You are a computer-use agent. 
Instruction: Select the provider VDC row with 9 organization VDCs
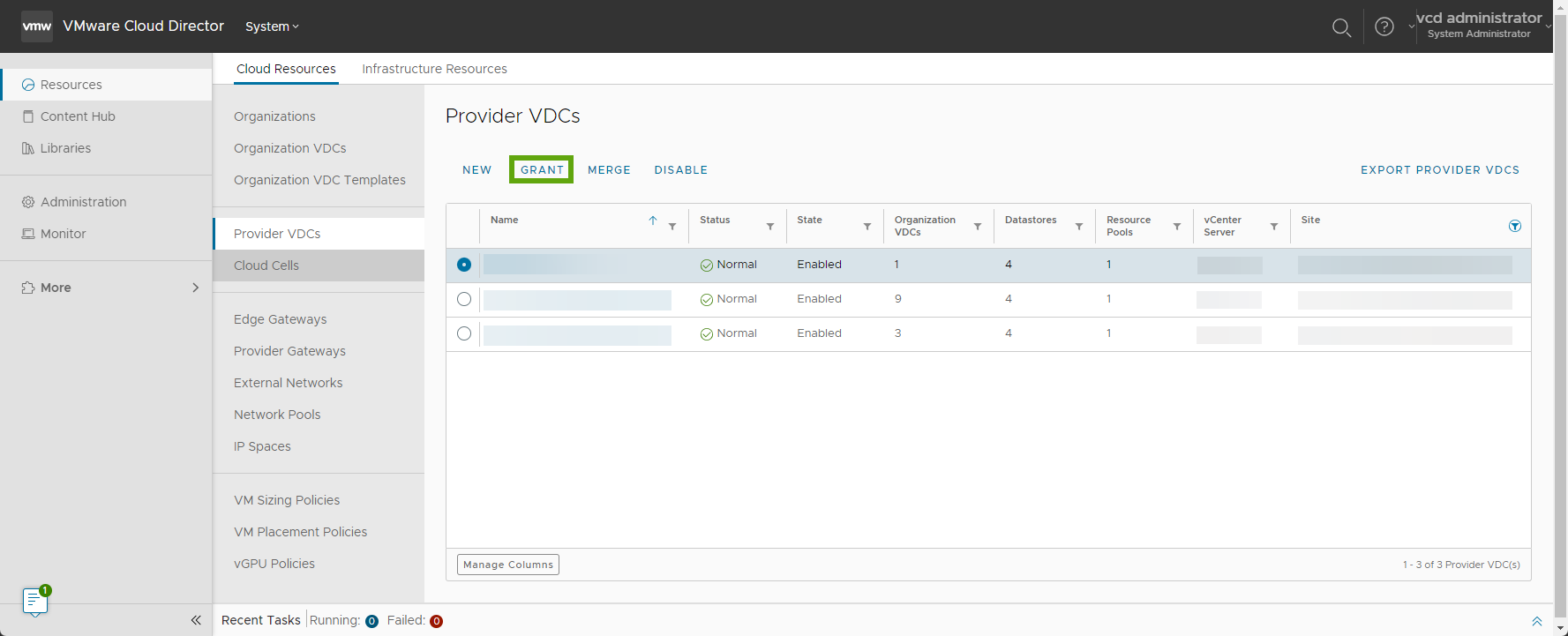tap(464, 299)
